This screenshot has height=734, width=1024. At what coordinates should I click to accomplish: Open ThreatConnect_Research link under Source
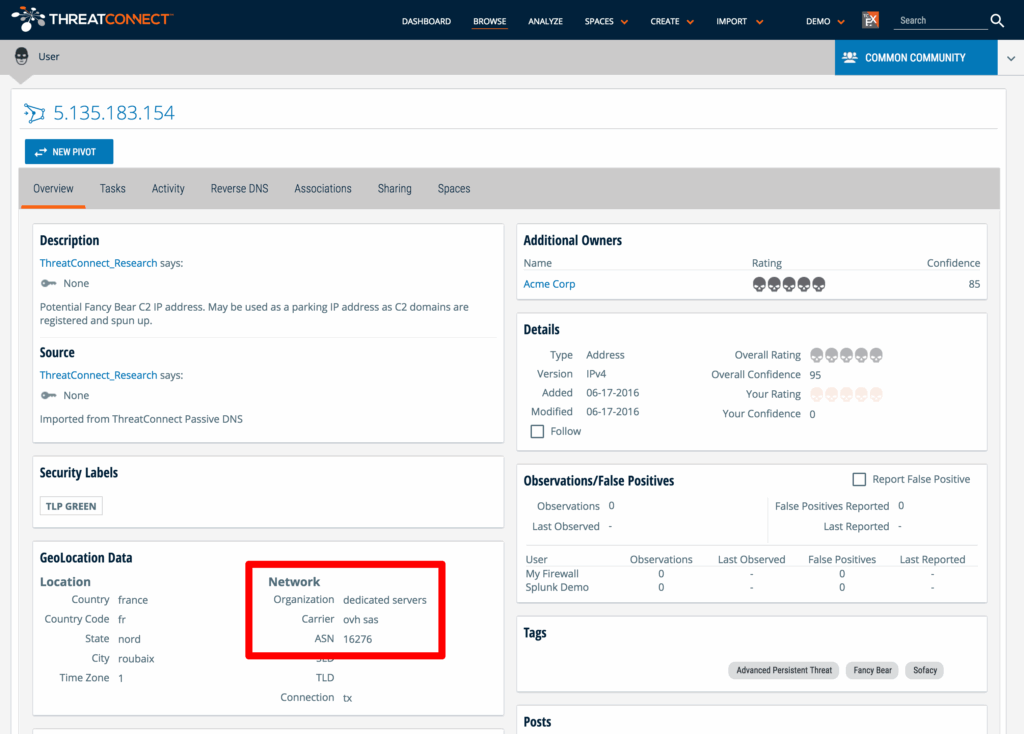coord(99,375)
